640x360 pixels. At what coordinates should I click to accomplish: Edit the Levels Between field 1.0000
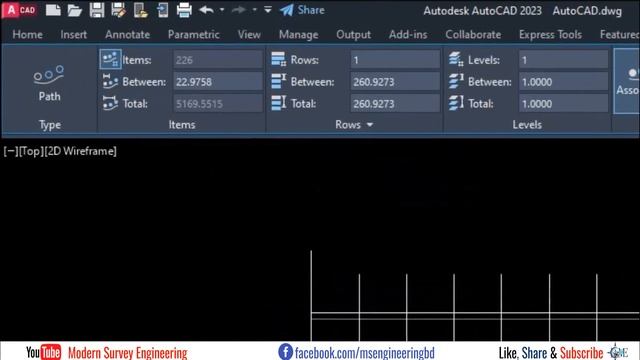point(563,82)
